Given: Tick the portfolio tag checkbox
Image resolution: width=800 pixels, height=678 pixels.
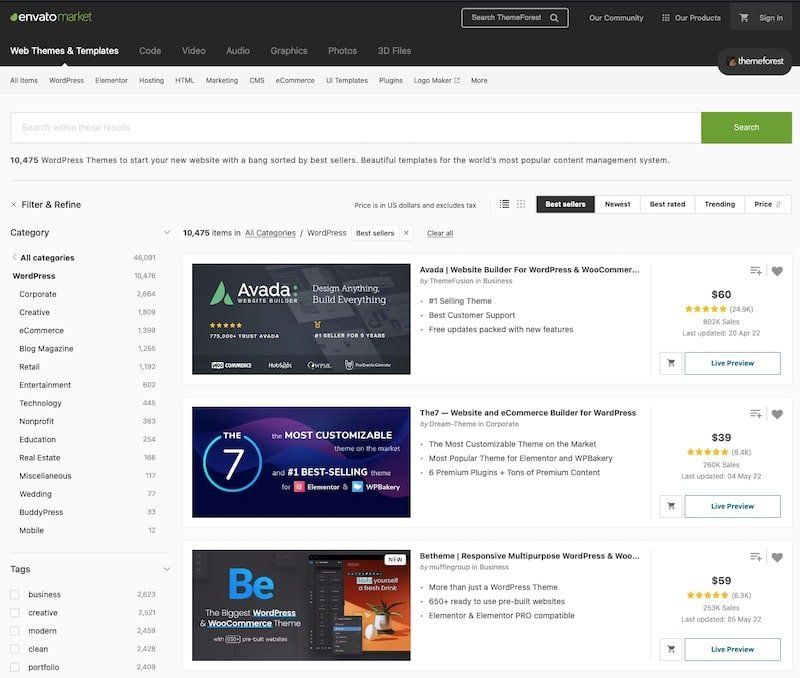Looking at the screenshot, I should pyautogui.click(x=15, y=667).
